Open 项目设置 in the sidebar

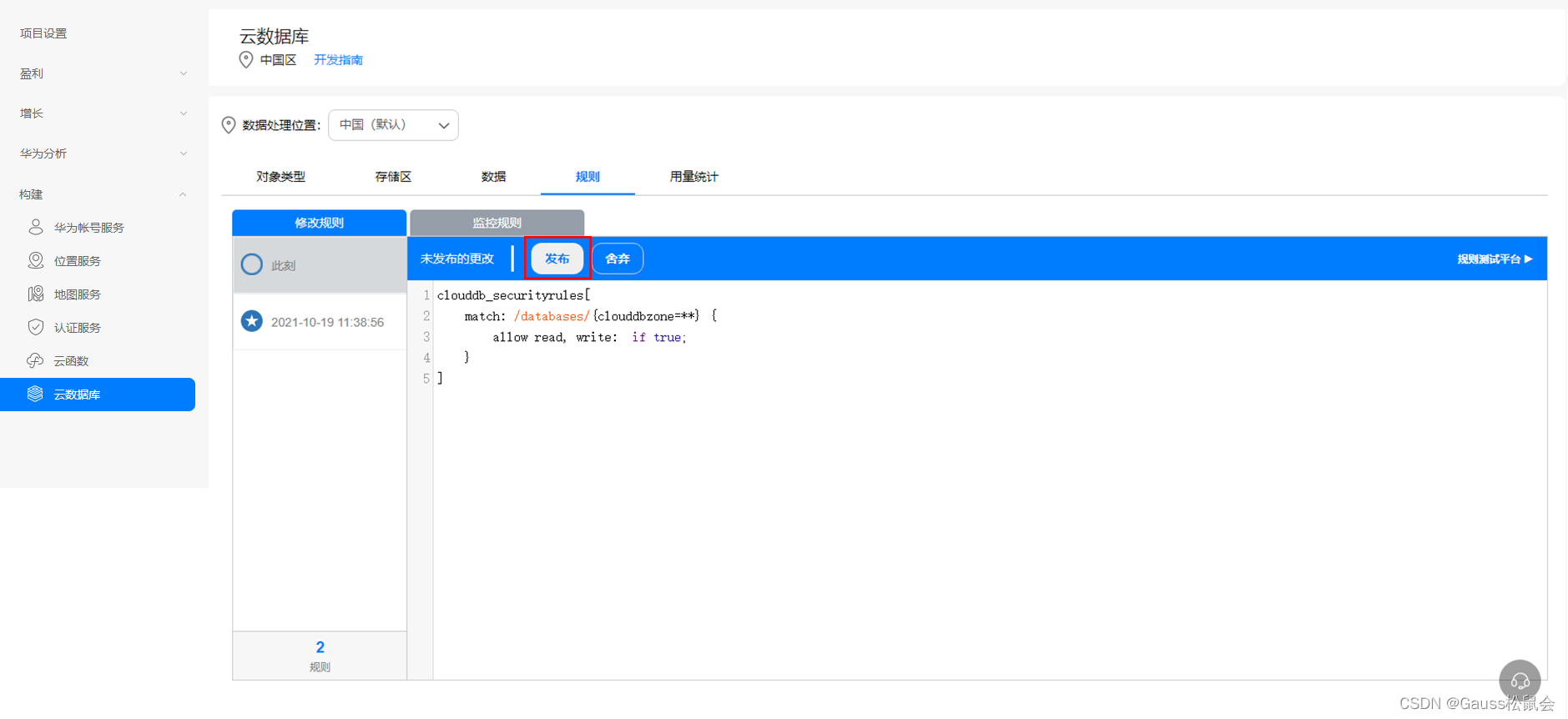43,33
